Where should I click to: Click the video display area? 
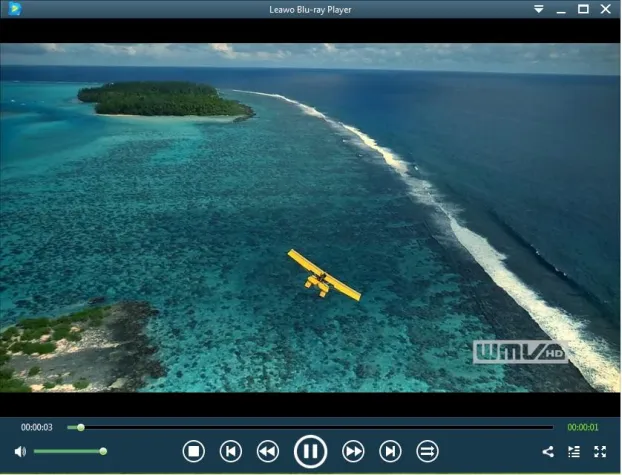point(311,217)
